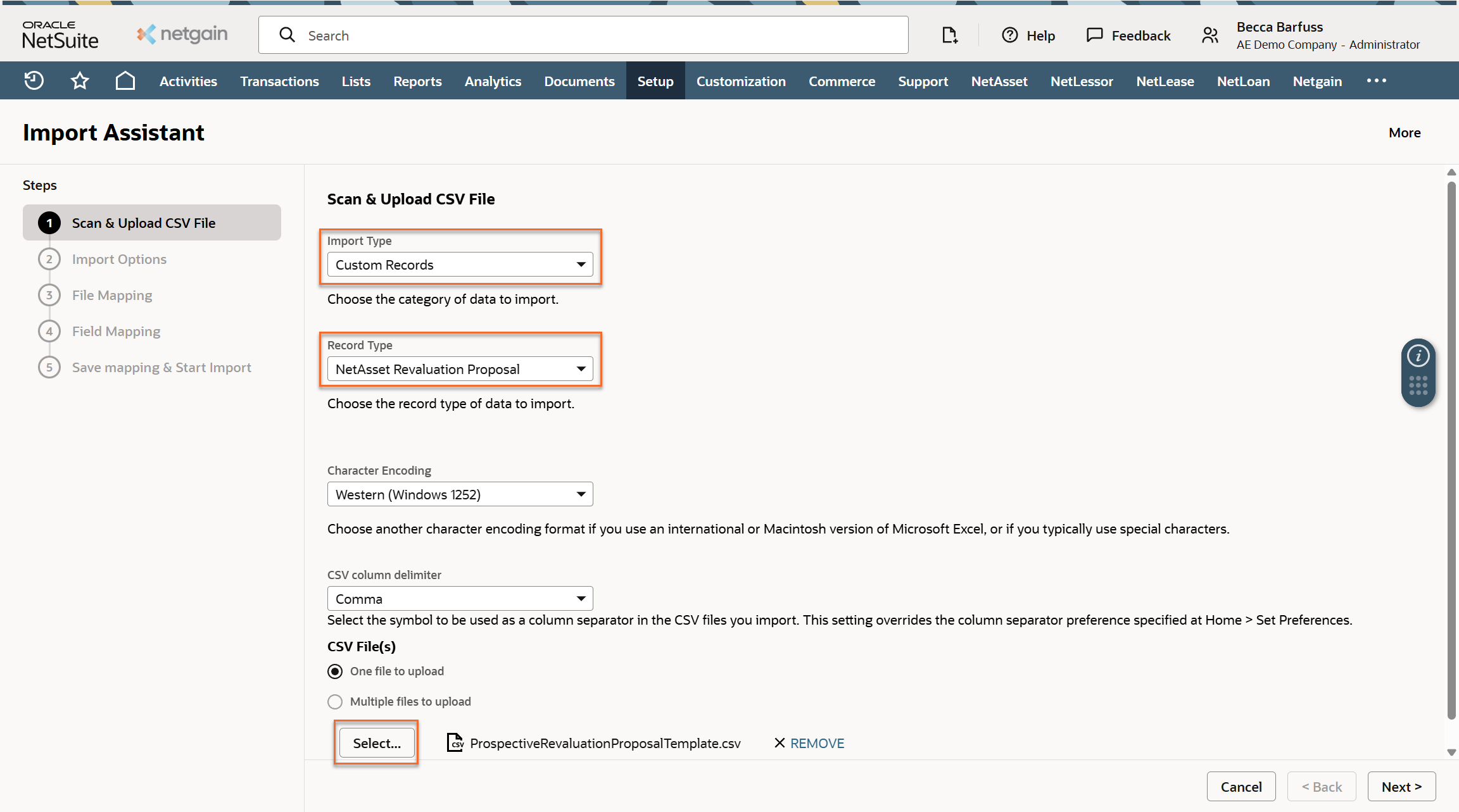
Task: Click the Shortcuts star icon
Action: [x=80, y=80]
